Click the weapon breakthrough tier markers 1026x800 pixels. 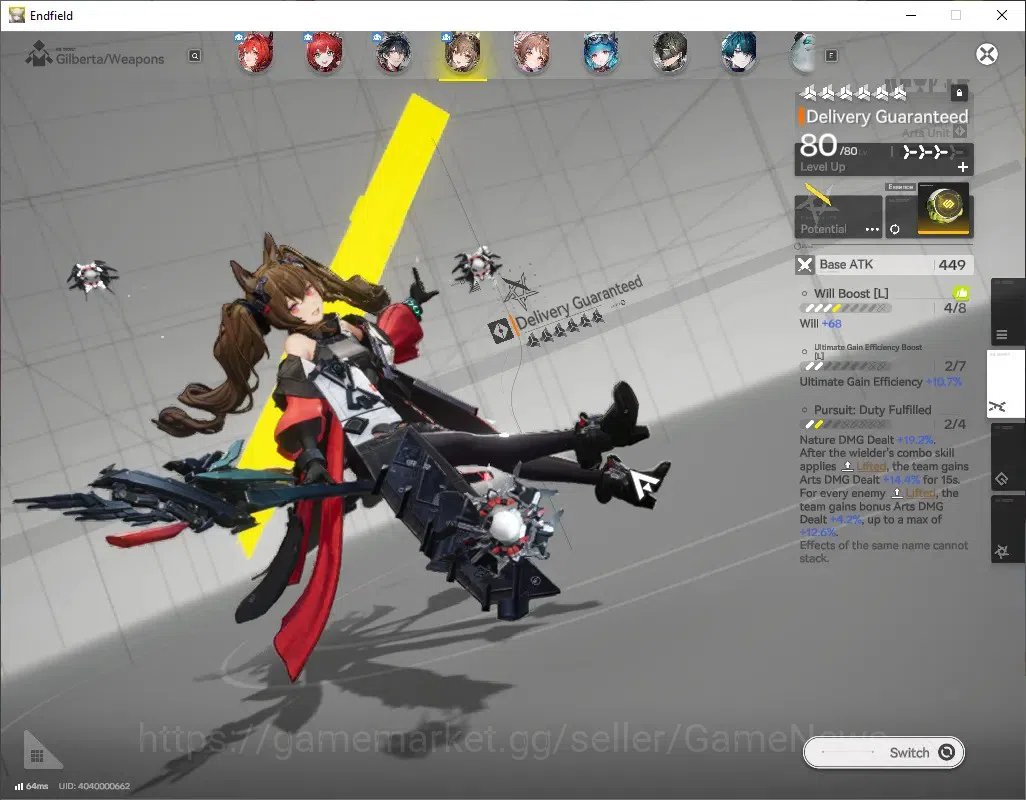pyautogui.click(x=932, y=152)
